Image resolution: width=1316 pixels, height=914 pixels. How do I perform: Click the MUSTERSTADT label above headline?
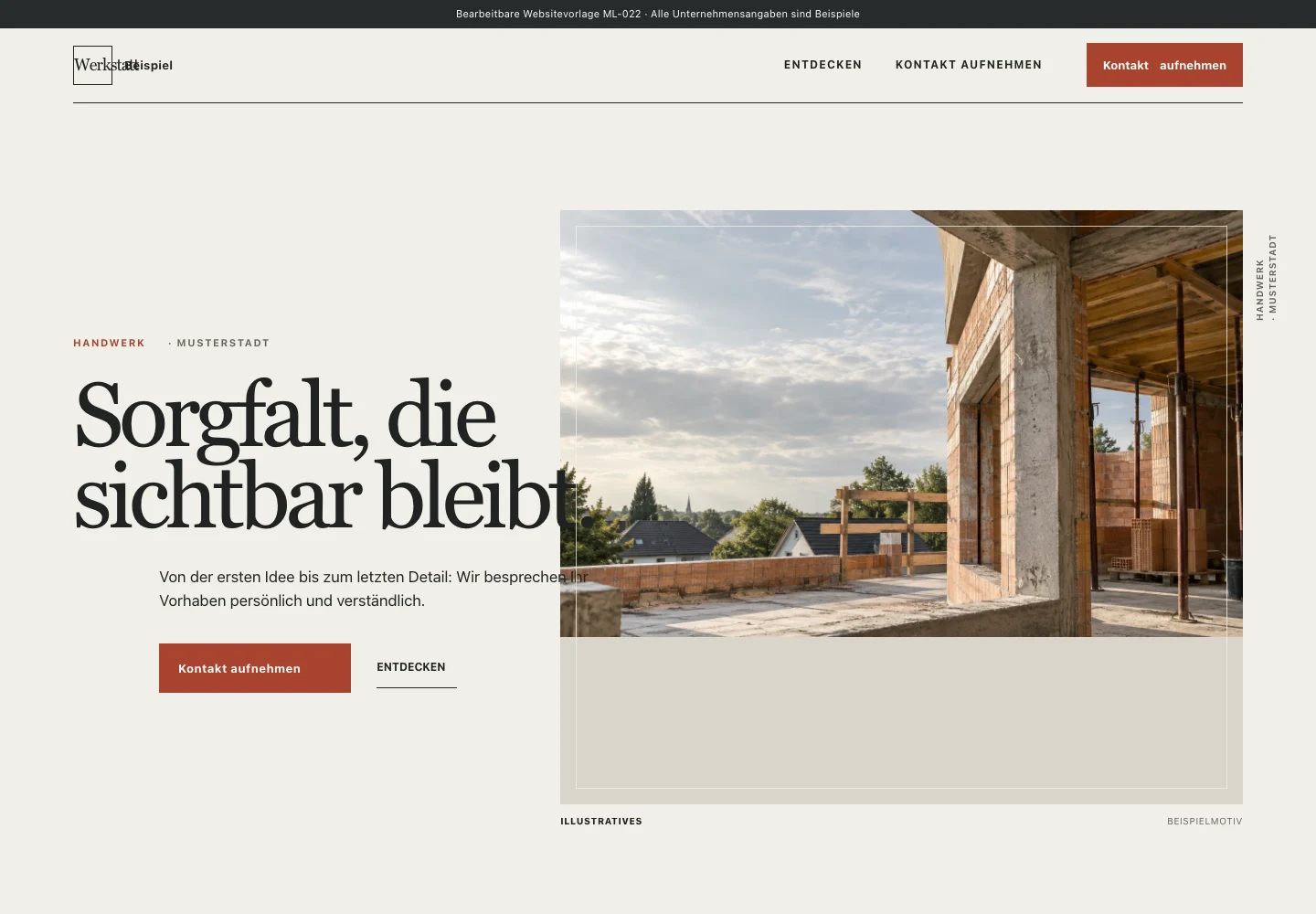click(219, 344)
